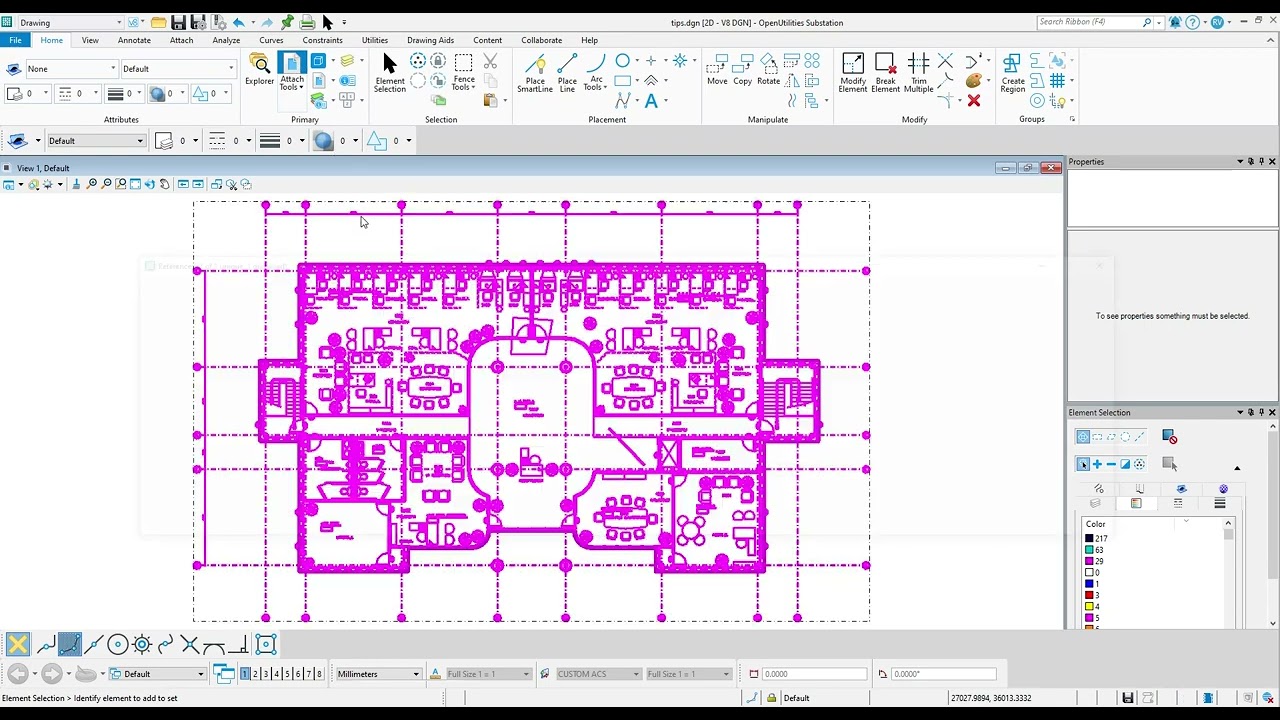Open the Arc Tools button
This screenshot has height=720, width=1280.
point(596,72)
